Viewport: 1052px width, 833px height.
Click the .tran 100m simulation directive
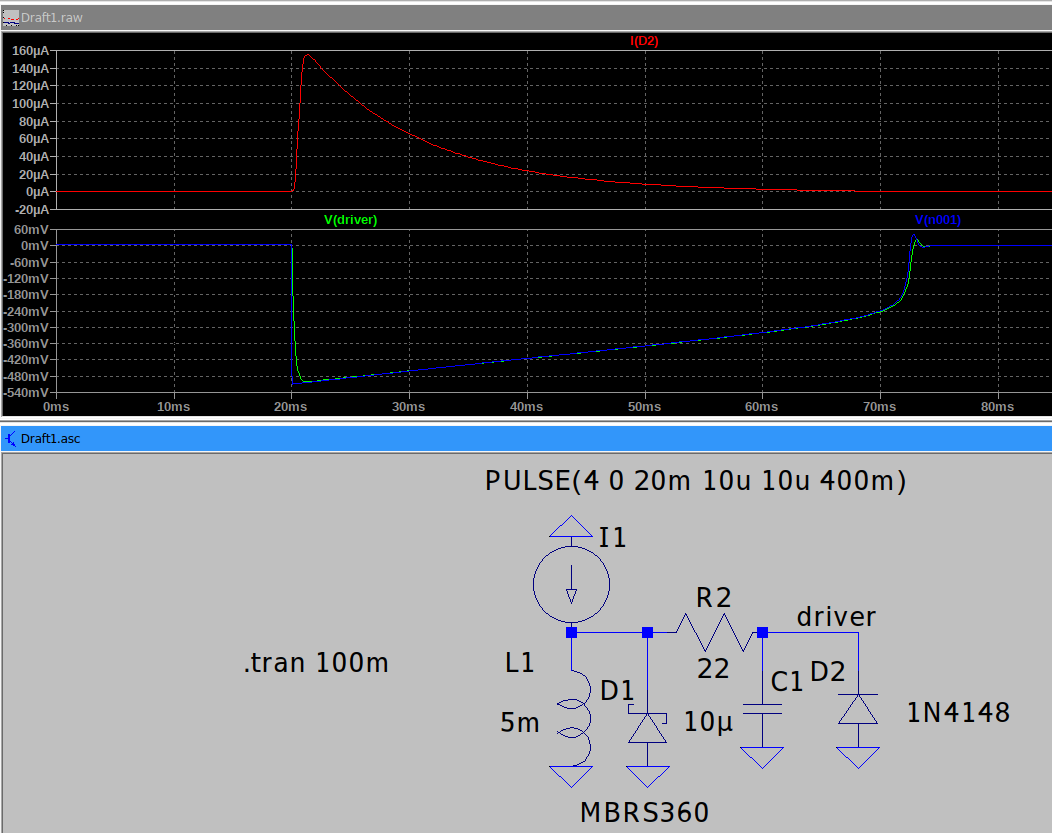[316, 663]
